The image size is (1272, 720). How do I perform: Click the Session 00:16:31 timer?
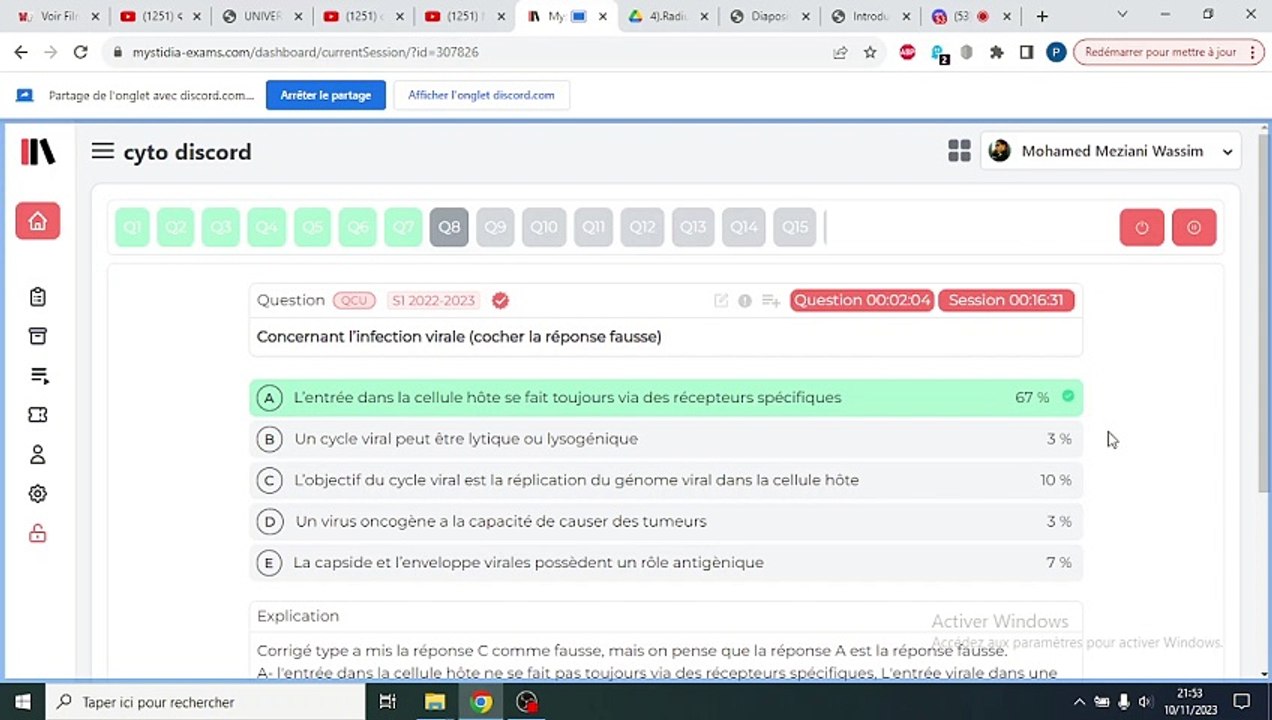(x=1005, y=300)
